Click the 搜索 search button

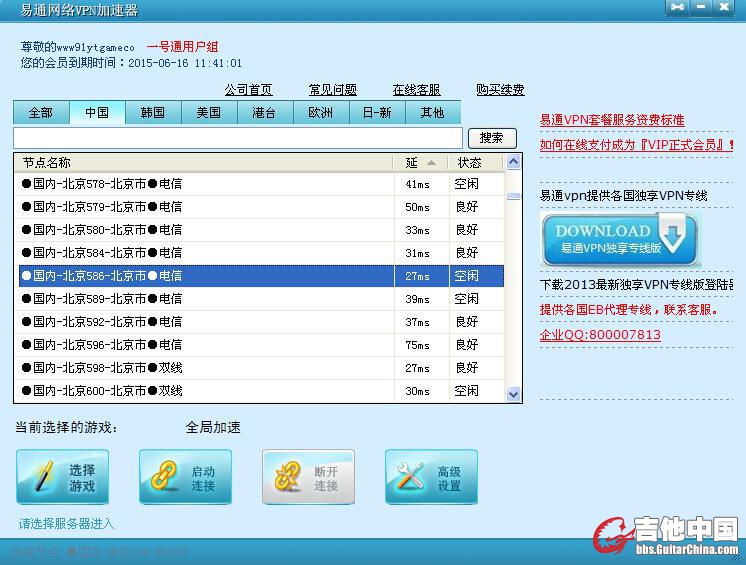coord(492,138)
